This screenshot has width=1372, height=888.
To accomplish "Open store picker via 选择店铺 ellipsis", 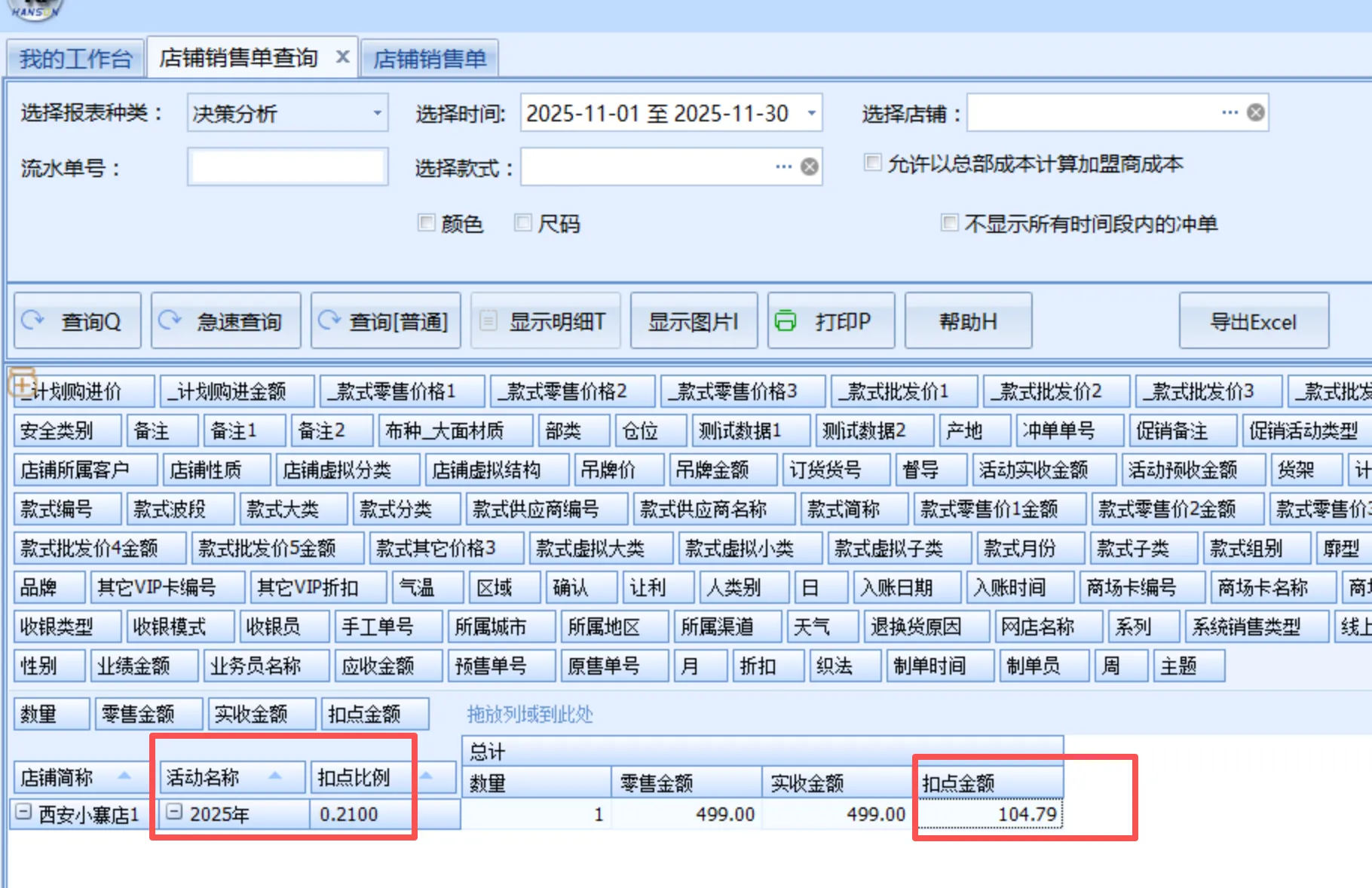I will [1230, 112].
